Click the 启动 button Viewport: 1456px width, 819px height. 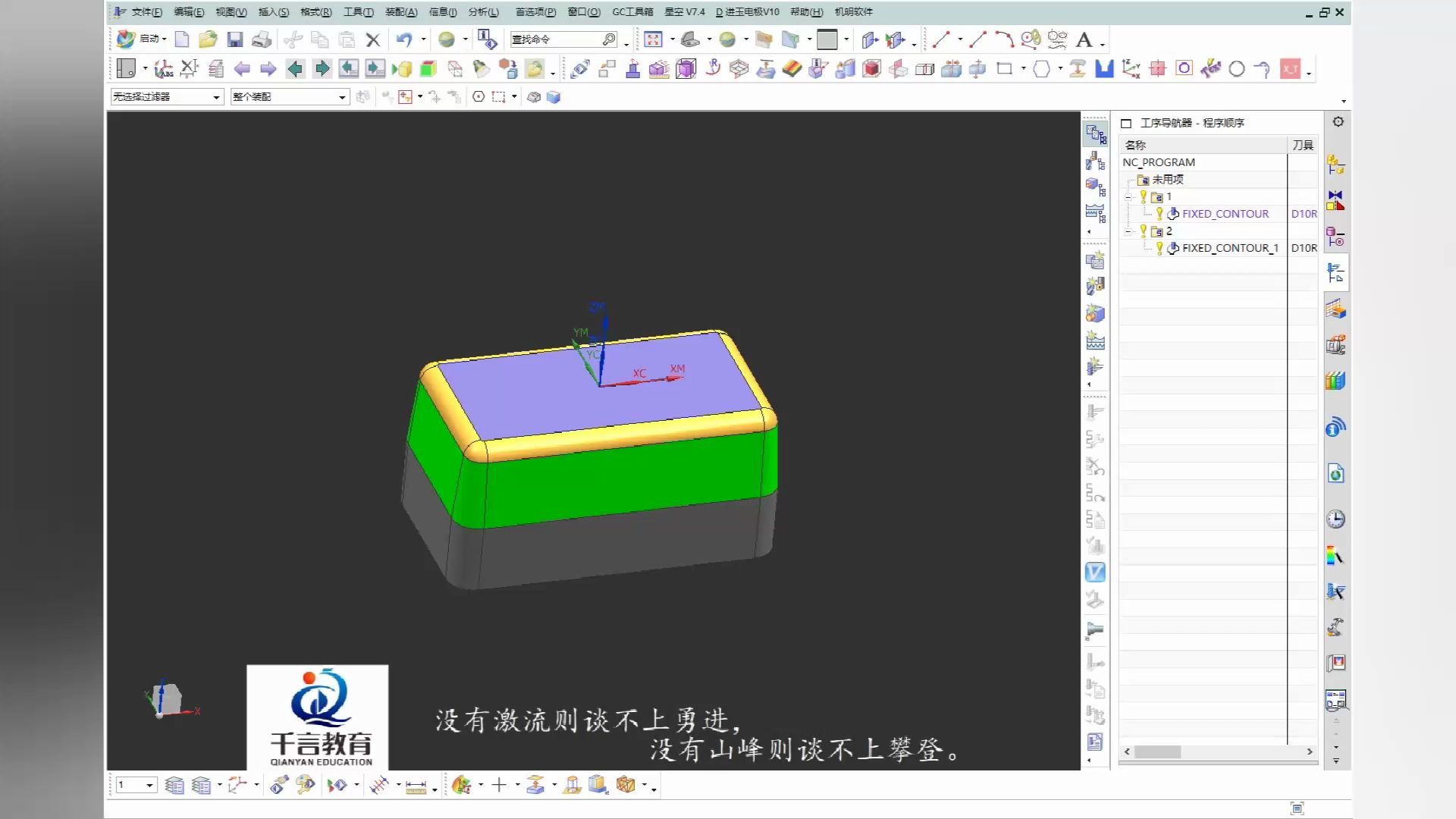click(x=149, y=39)
